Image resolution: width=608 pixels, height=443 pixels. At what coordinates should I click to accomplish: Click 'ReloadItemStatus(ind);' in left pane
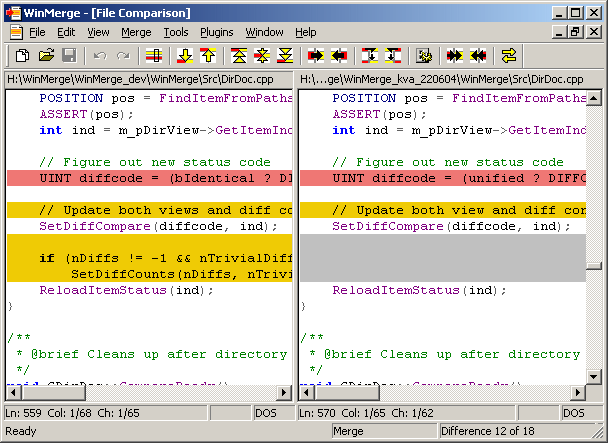point(126,290)
